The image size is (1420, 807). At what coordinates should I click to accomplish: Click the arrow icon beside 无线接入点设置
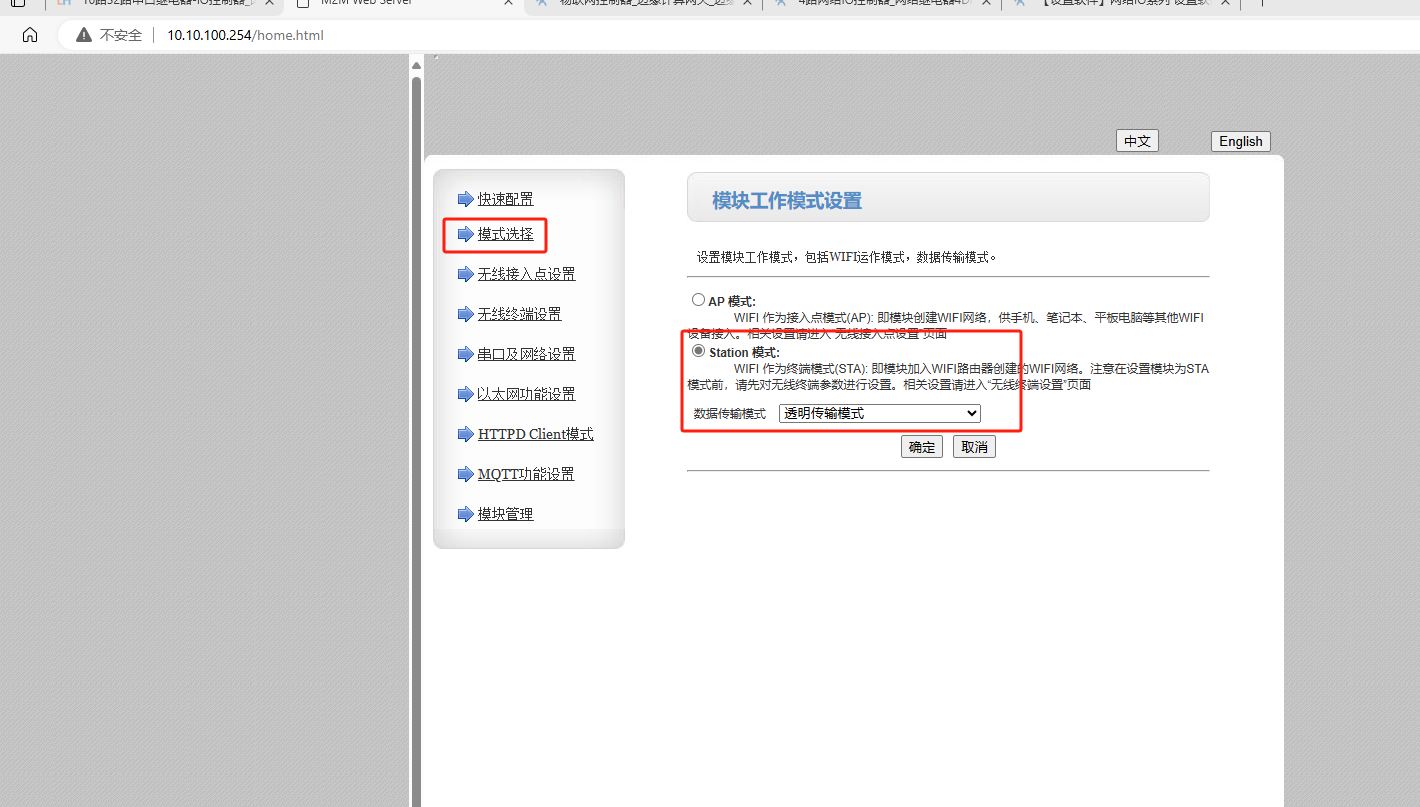465,274
